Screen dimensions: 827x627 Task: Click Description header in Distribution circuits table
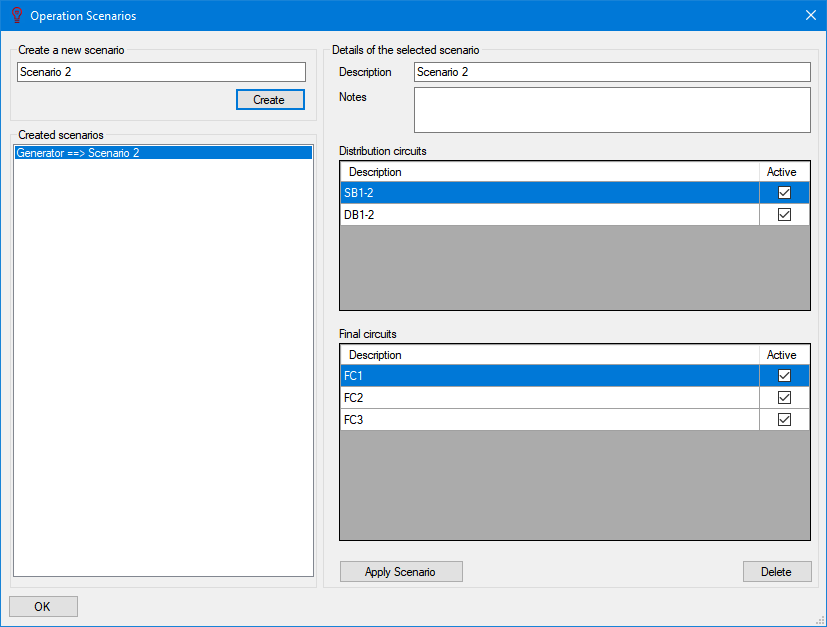pyautogui.click(x=550, y=172)
